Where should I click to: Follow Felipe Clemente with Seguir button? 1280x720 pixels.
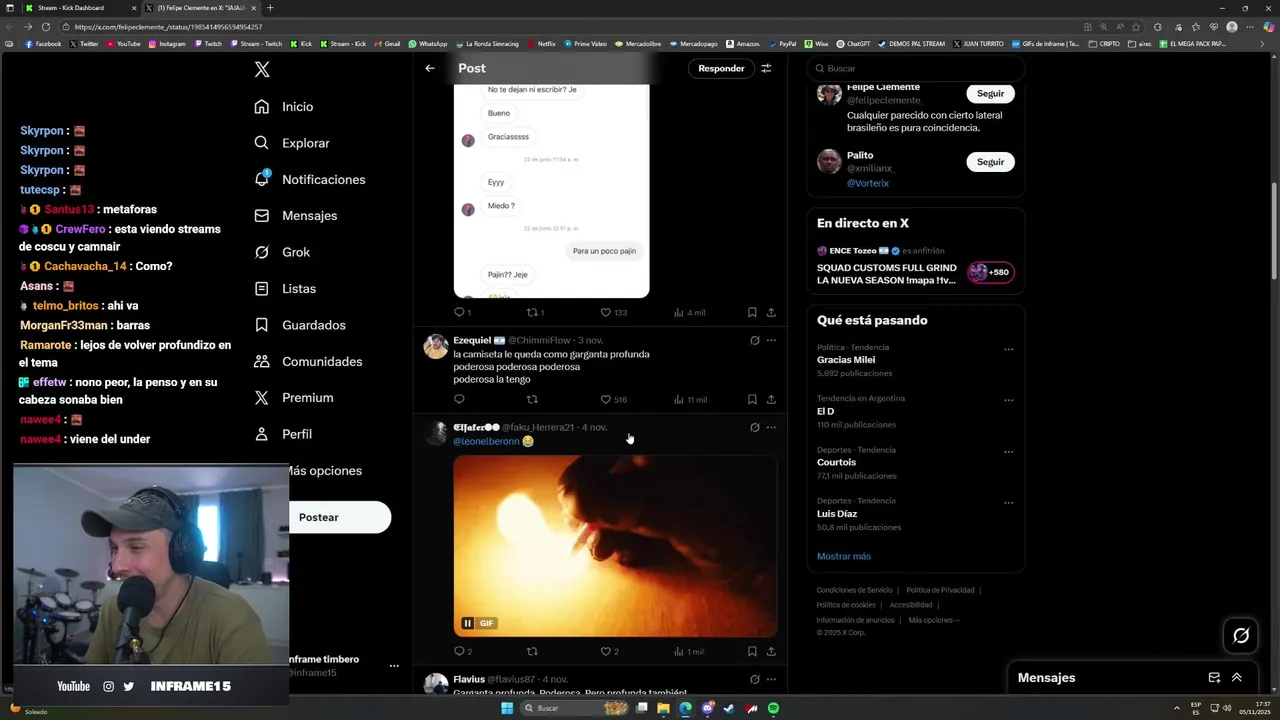(x=990, y=93)
